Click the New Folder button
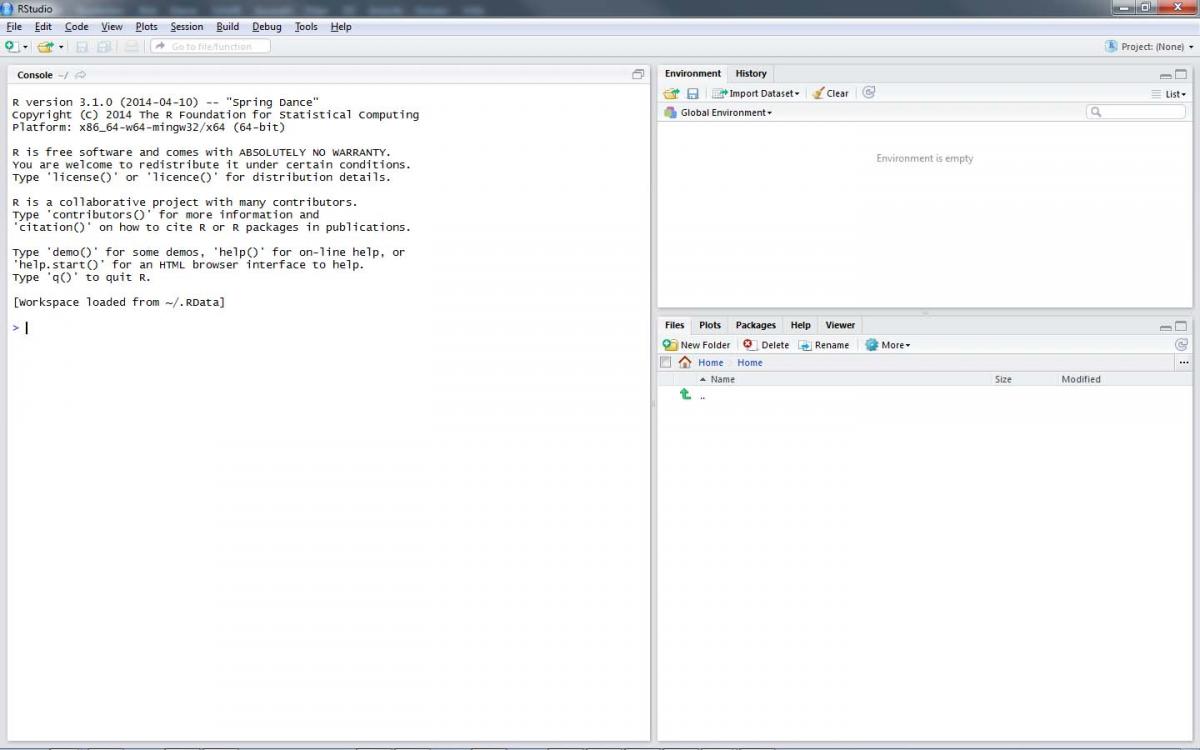The width and height of the screenshot is (1200, 750). pos(697,345)
